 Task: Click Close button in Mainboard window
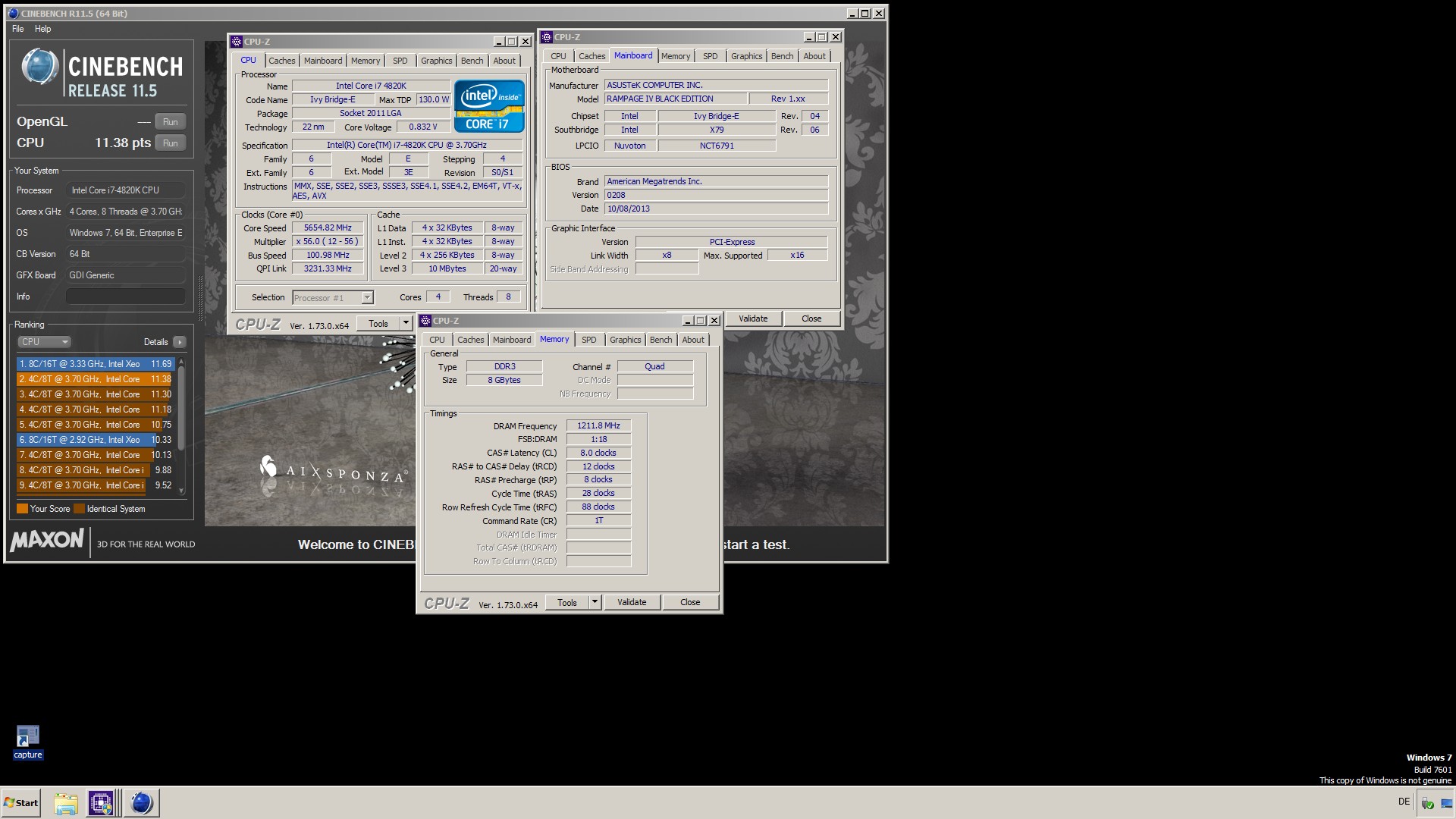pyautogui.click(x=811, y=318)
